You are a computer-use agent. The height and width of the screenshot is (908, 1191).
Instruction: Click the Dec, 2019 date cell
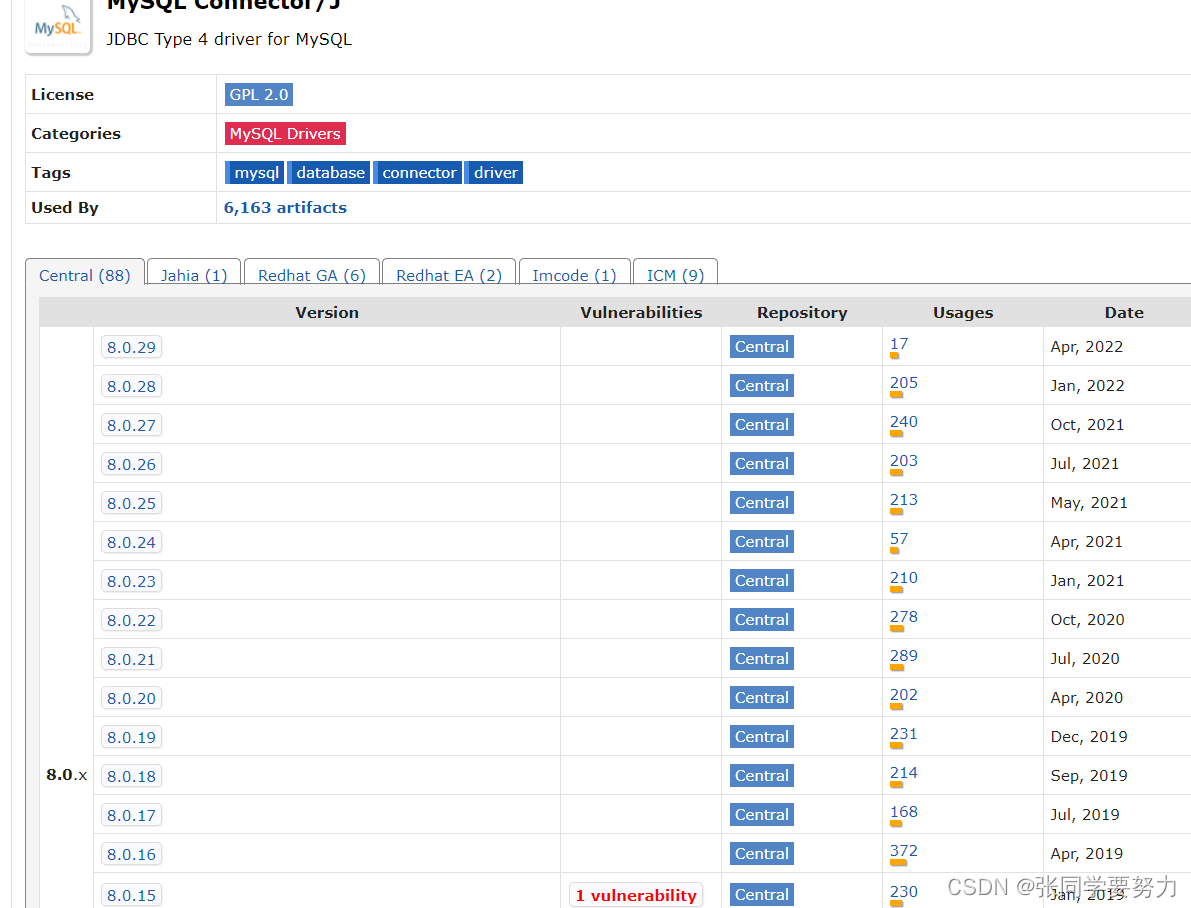click(x=1088, y=736)
